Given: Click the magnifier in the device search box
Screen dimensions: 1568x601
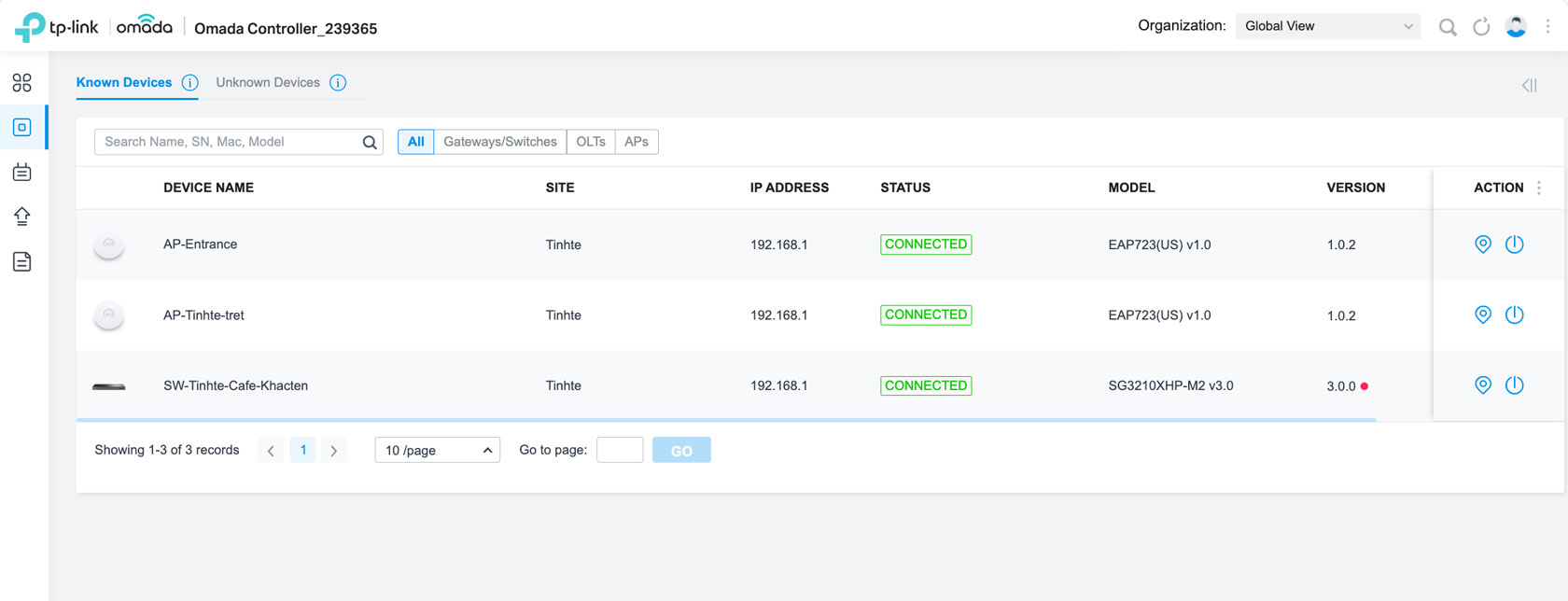Looking at the screenshot, I should coord(370,142).
